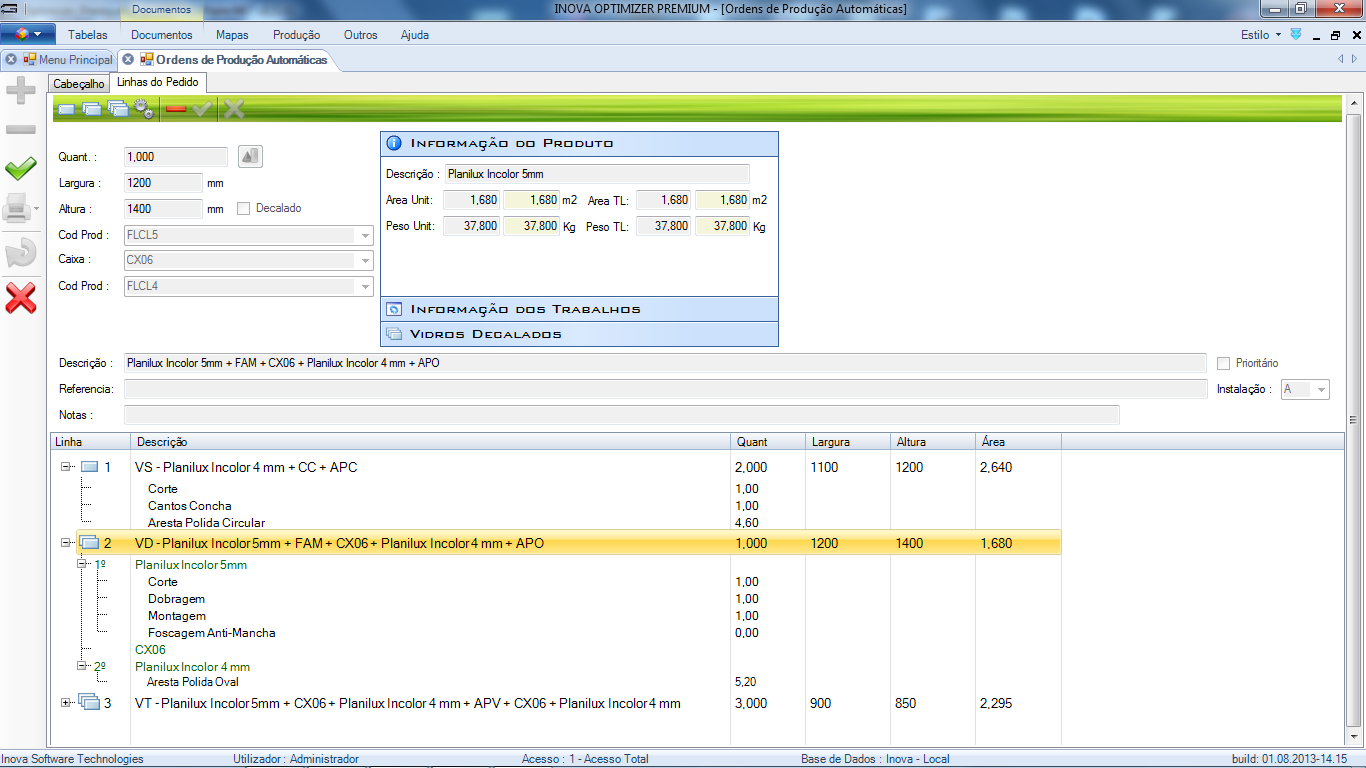Open the Ajuda menu

click(415, 35)
